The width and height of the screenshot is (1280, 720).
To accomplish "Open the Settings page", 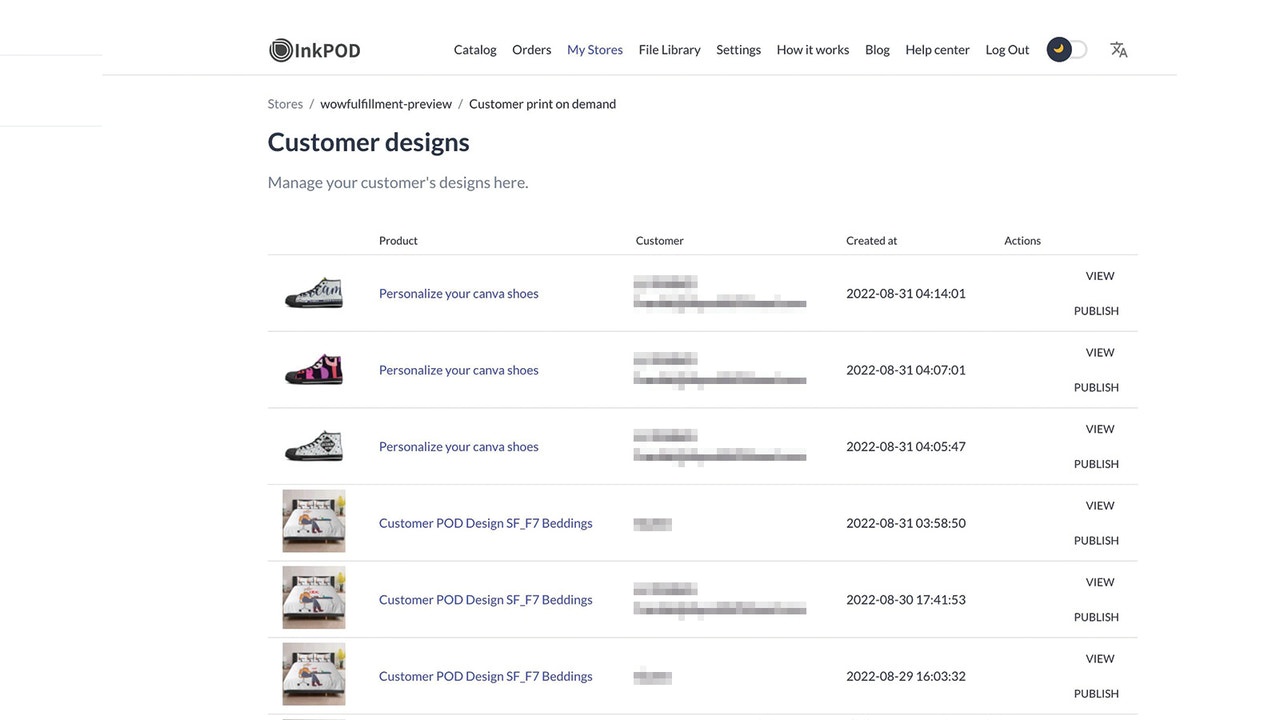I will point(738,49).
